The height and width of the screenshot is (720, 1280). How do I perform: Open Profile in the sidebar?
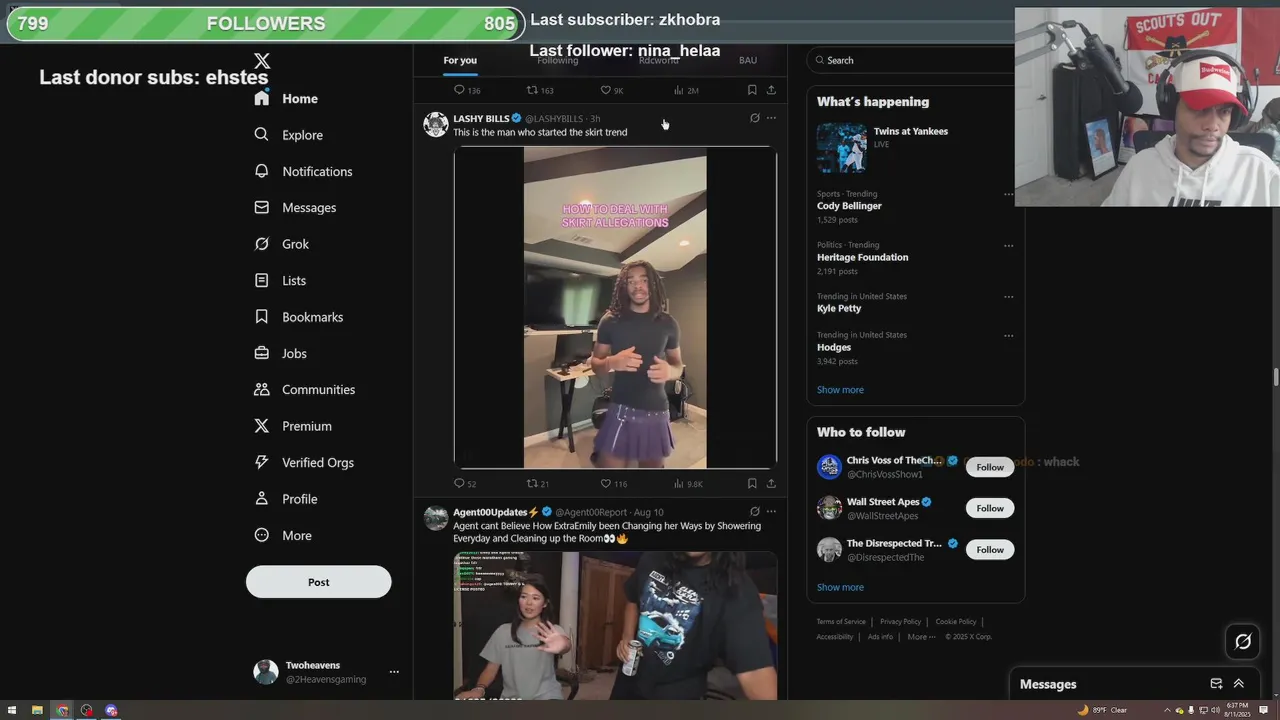pyautogui.click(x=285, y=499)
